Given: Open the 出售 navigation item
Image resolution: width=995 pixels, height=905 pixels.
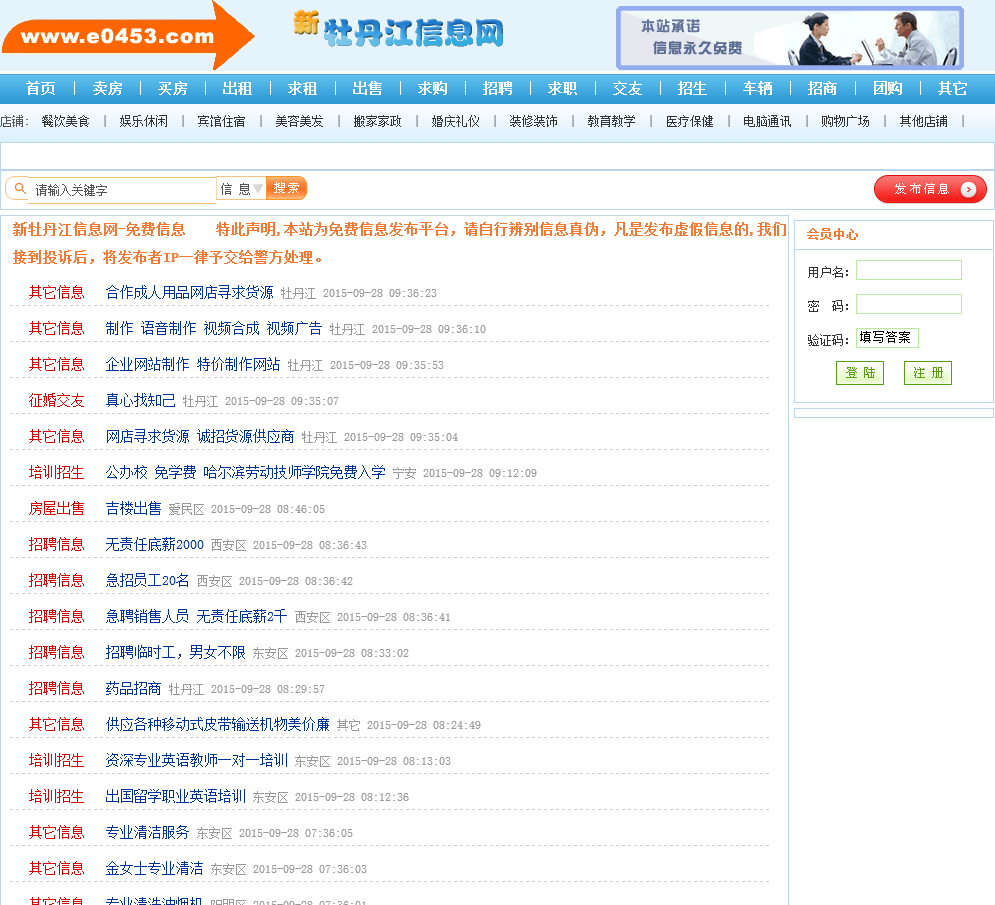Looking at the screenshot, I should coord(367,88).
